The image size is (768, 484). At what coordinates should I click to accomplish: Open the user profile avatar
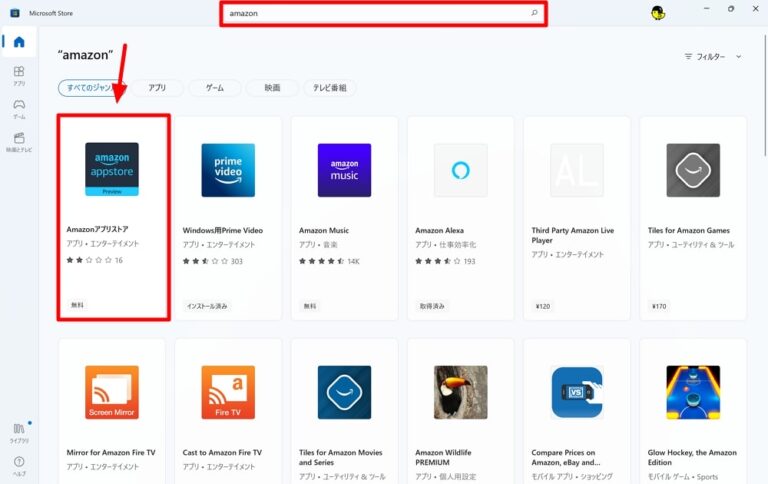click(657, 13)
